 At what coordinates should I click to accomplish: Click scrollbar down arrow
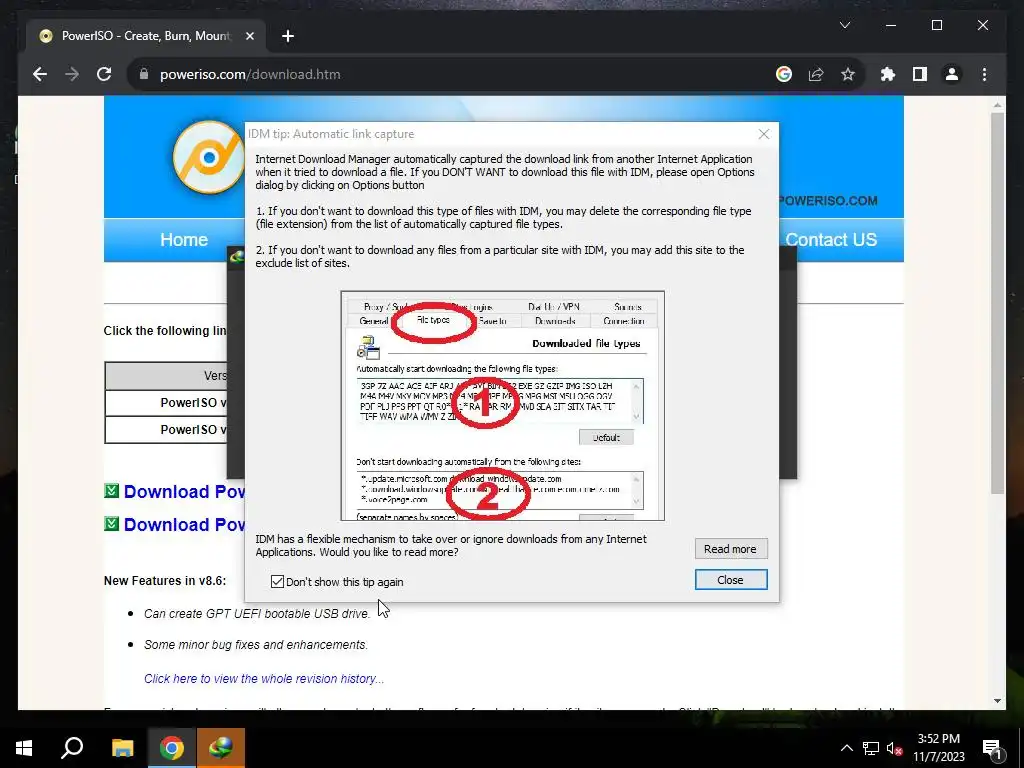(x=997, y=701)
